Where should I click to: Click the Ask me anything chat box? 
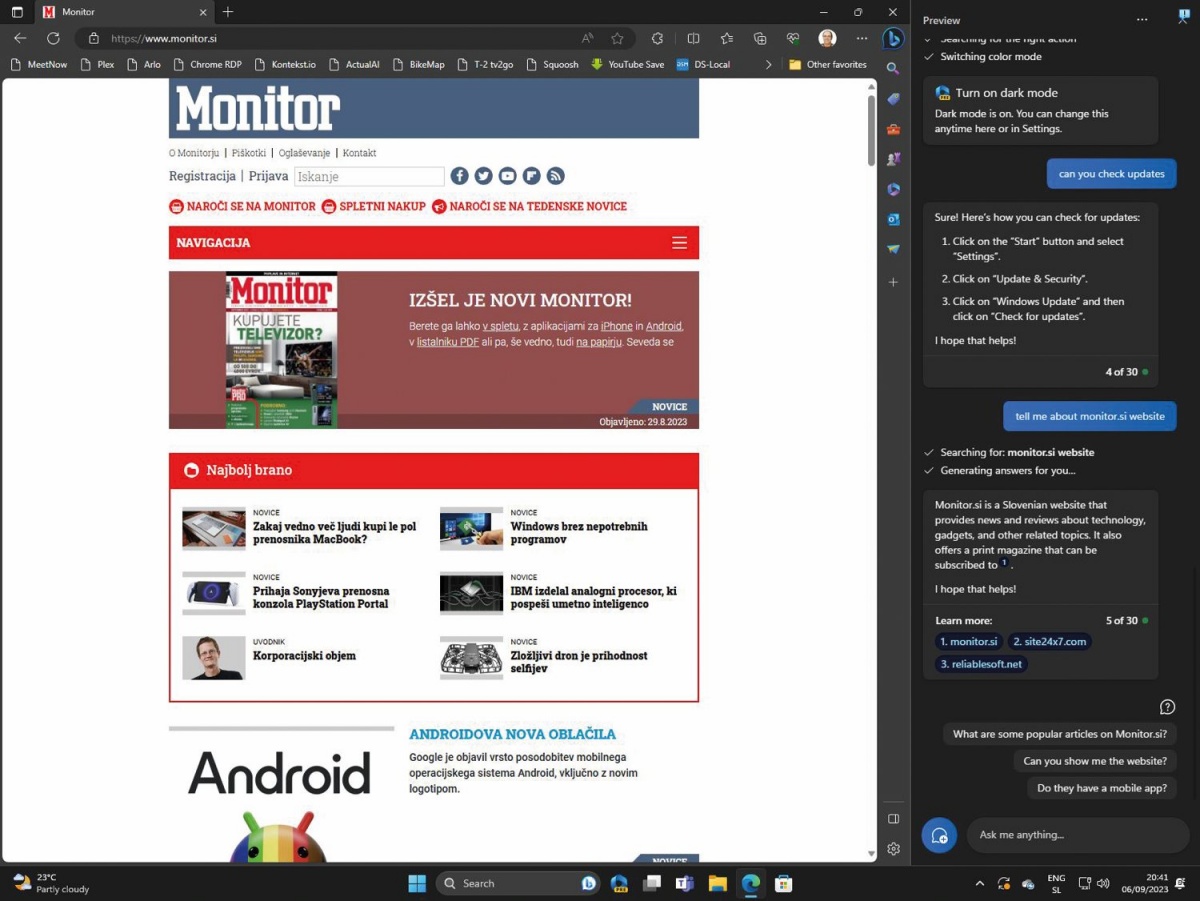[1078, 835]
